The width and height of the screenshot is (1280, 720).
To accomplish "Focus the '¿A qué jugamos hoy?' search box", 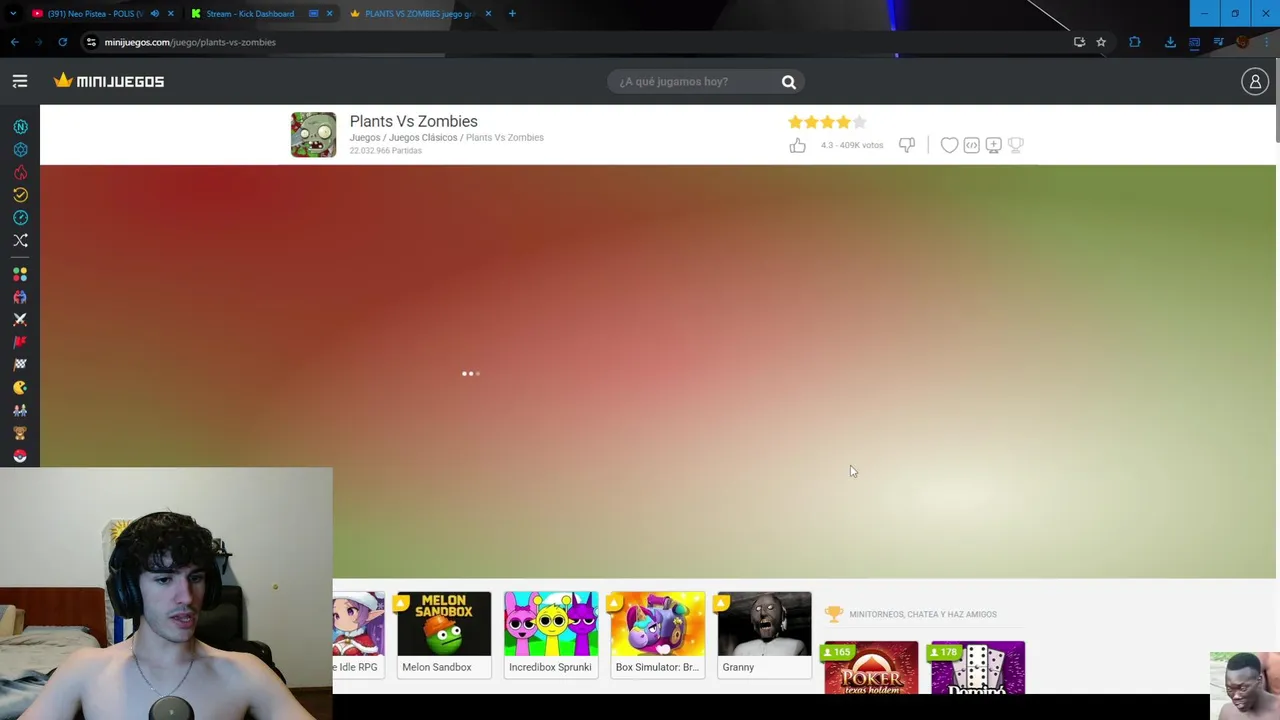I will (694, 82).
